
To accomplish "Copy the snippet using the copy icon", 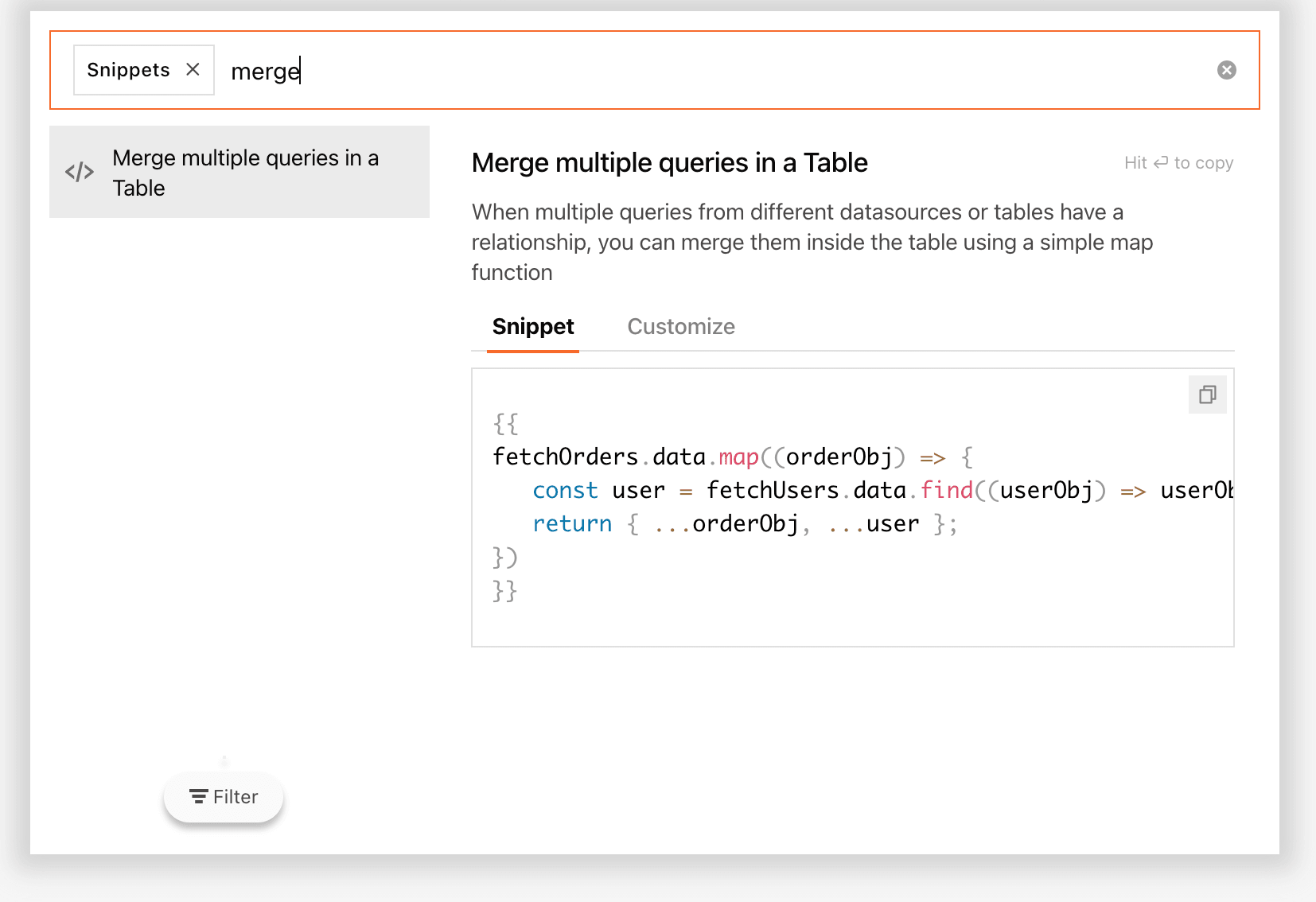I will [x=1207, y=395].
